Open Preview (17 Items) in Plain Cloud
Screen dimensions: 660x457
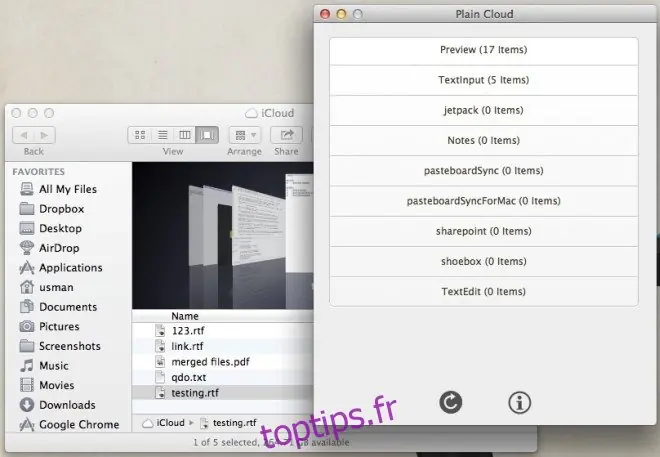point(484,50)
